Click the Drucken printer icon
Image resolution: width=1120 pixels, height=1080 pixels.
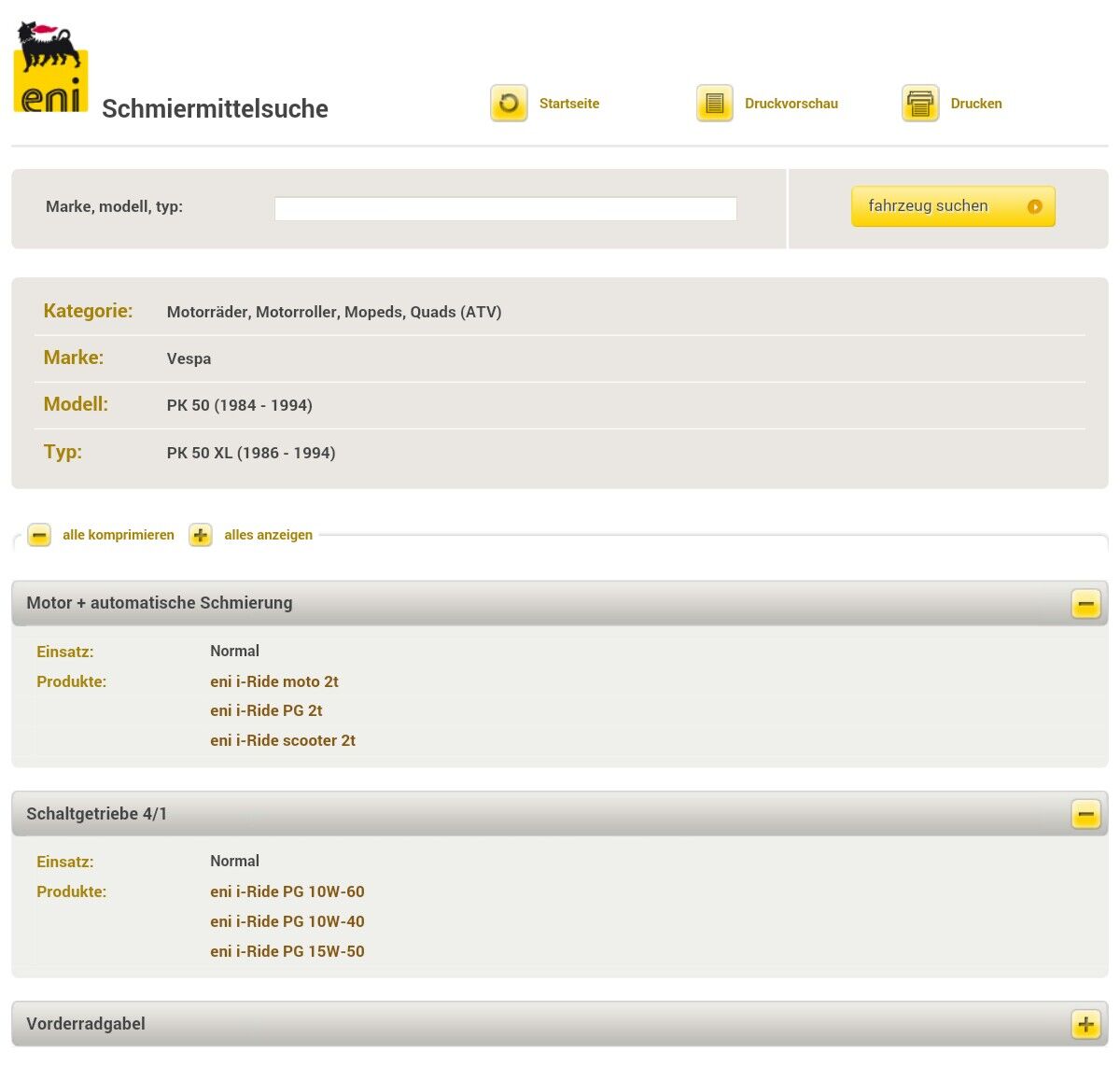coord(920,104)
